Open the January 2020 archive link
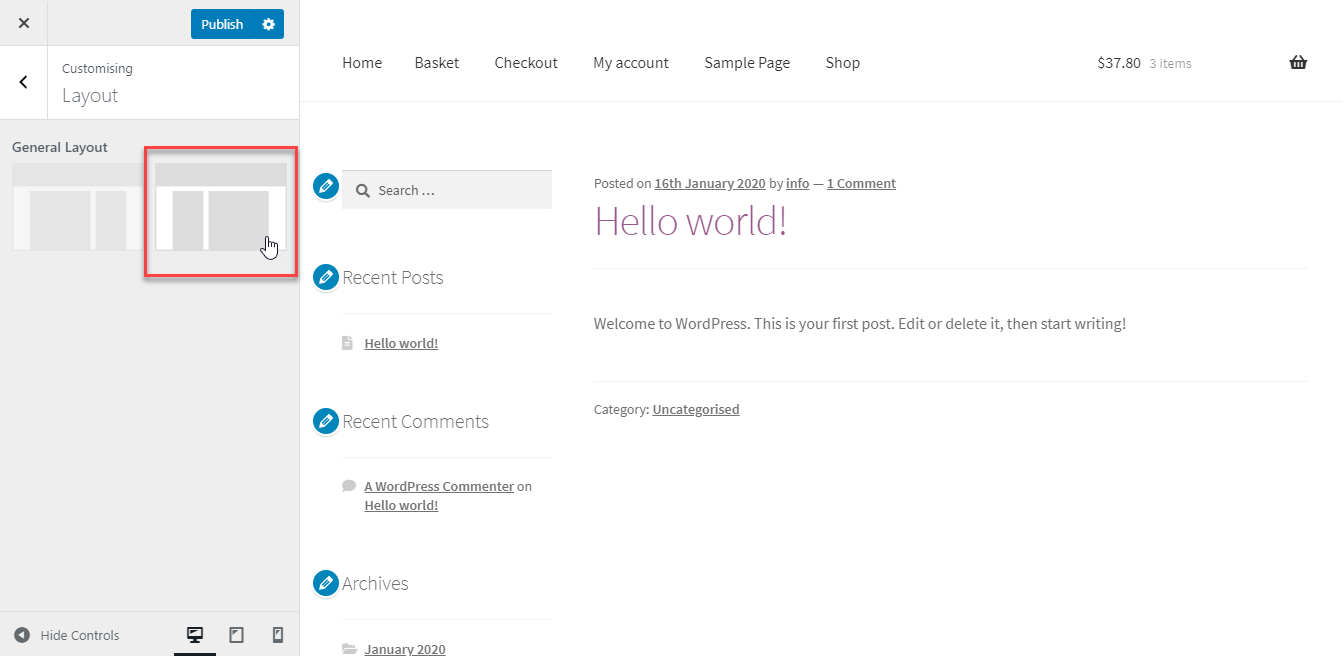This screenshot has width=1343, height=656. coord(405,649)
